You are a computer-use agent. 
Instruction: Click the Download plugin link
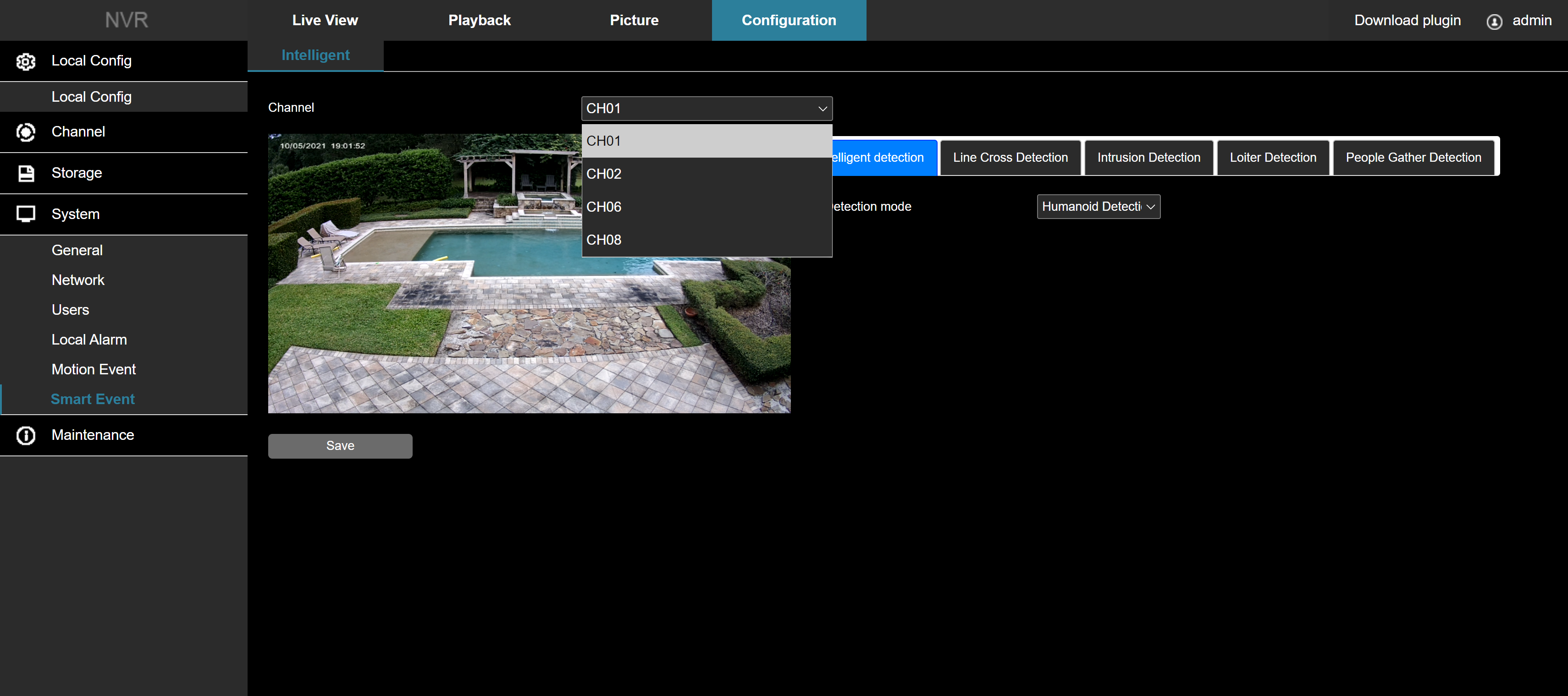point(1407,21)
